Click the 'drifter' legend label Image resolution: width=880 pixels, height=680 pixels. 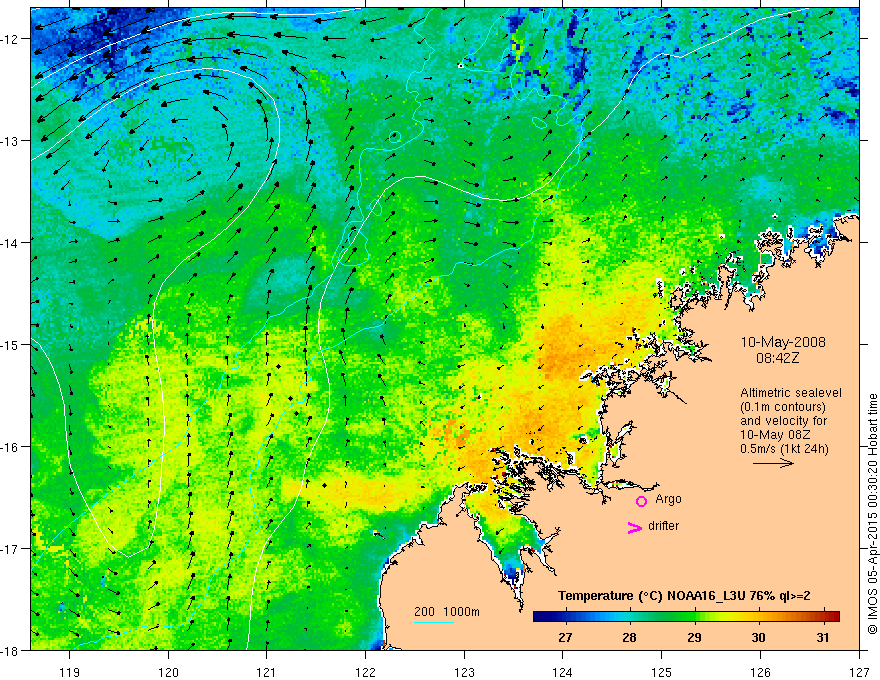663,526
